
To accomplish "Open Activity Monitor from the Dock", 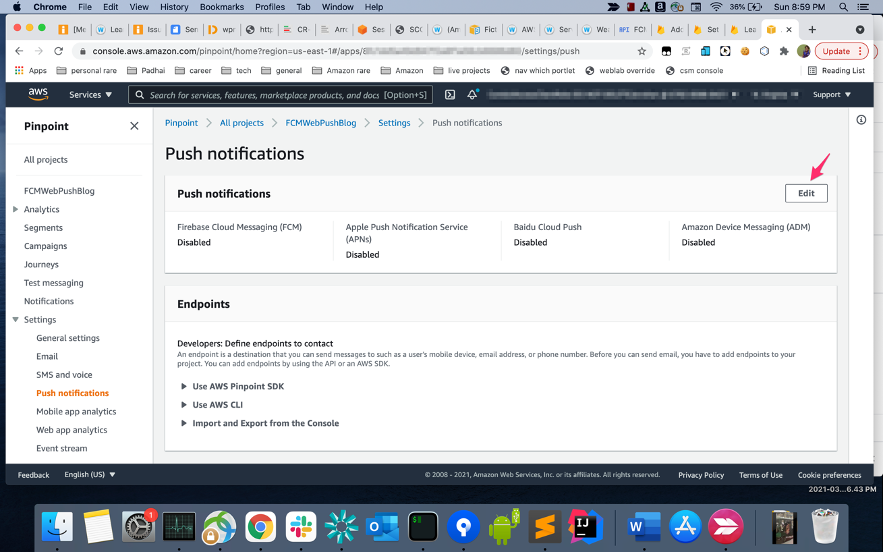I will [179, 527].
